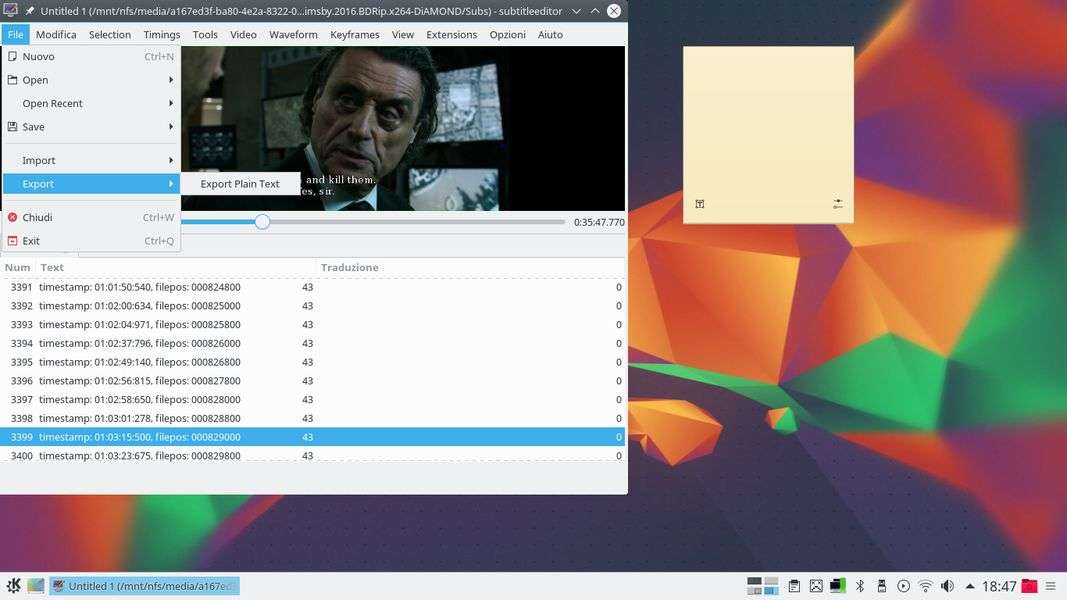Open the media player tray icon
Viewport: 1067px width, 600px height.
[903, 586]
